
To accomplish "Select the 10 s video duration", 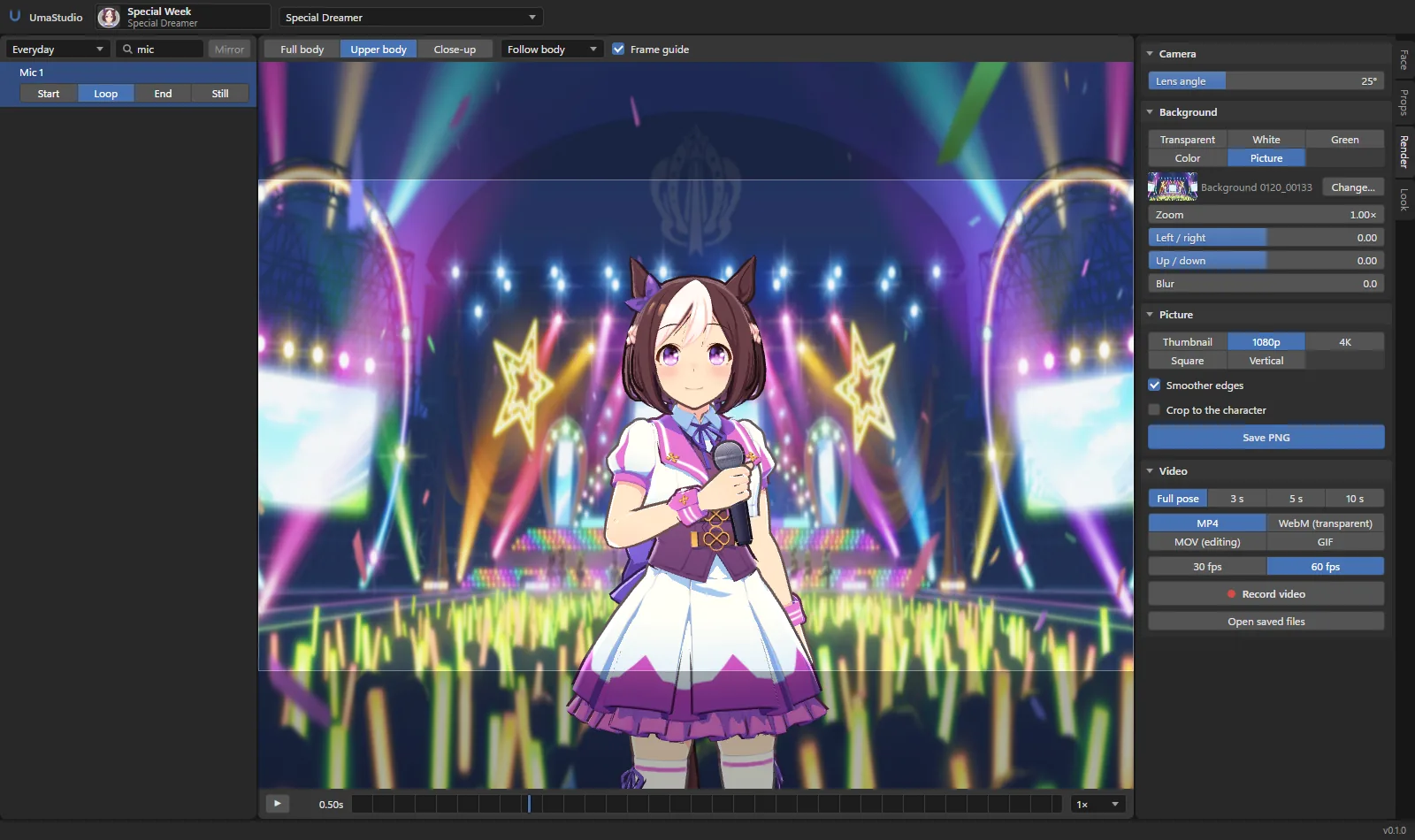I will [x=1354, y=499].
